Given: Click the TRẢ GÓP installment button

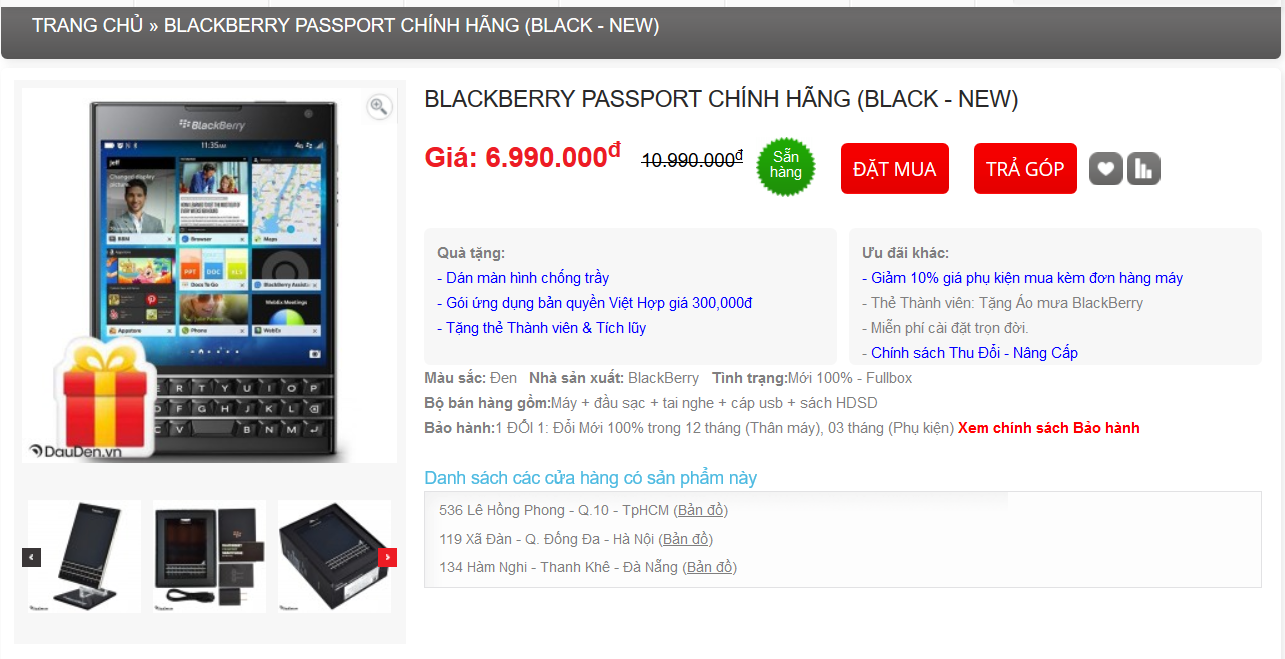Looking at the screenshot, I should tap(1025, 168).
